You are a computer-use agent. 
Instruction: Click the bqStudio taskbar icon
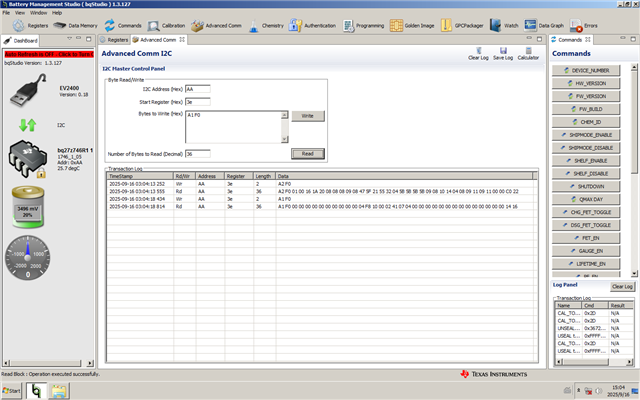[36, 391]
